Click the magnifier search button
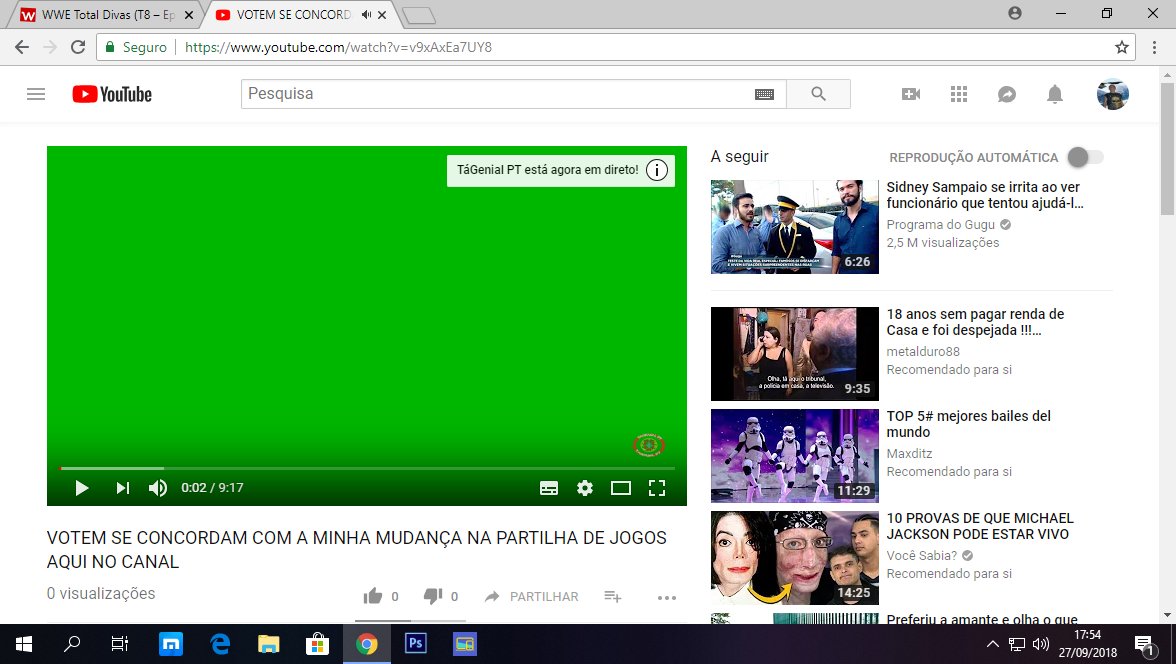1176x664 pixels. click(x=818, y=94)
